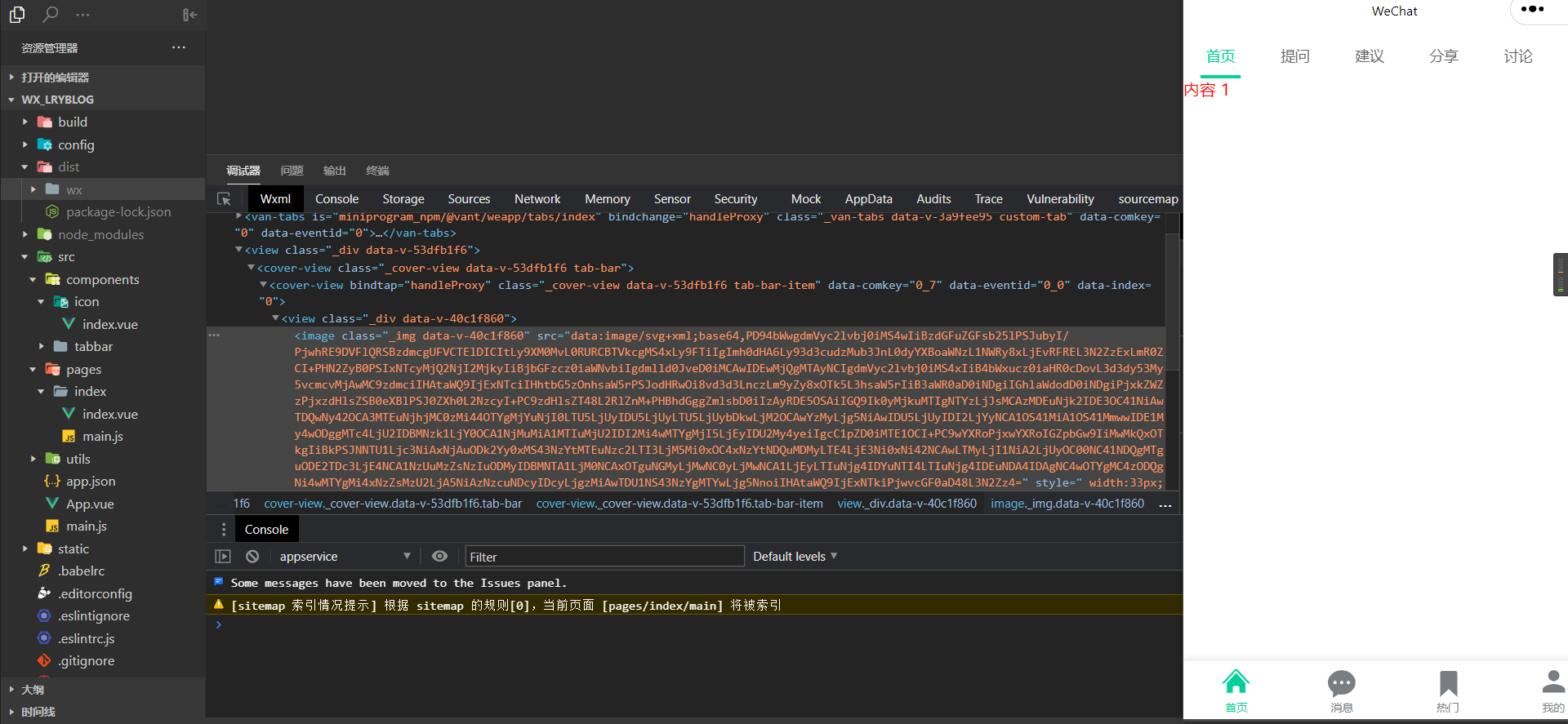The width and height of the screenshot is (1568, 724).
Task: Open .eslintignore file
Action: coord(94,616)
